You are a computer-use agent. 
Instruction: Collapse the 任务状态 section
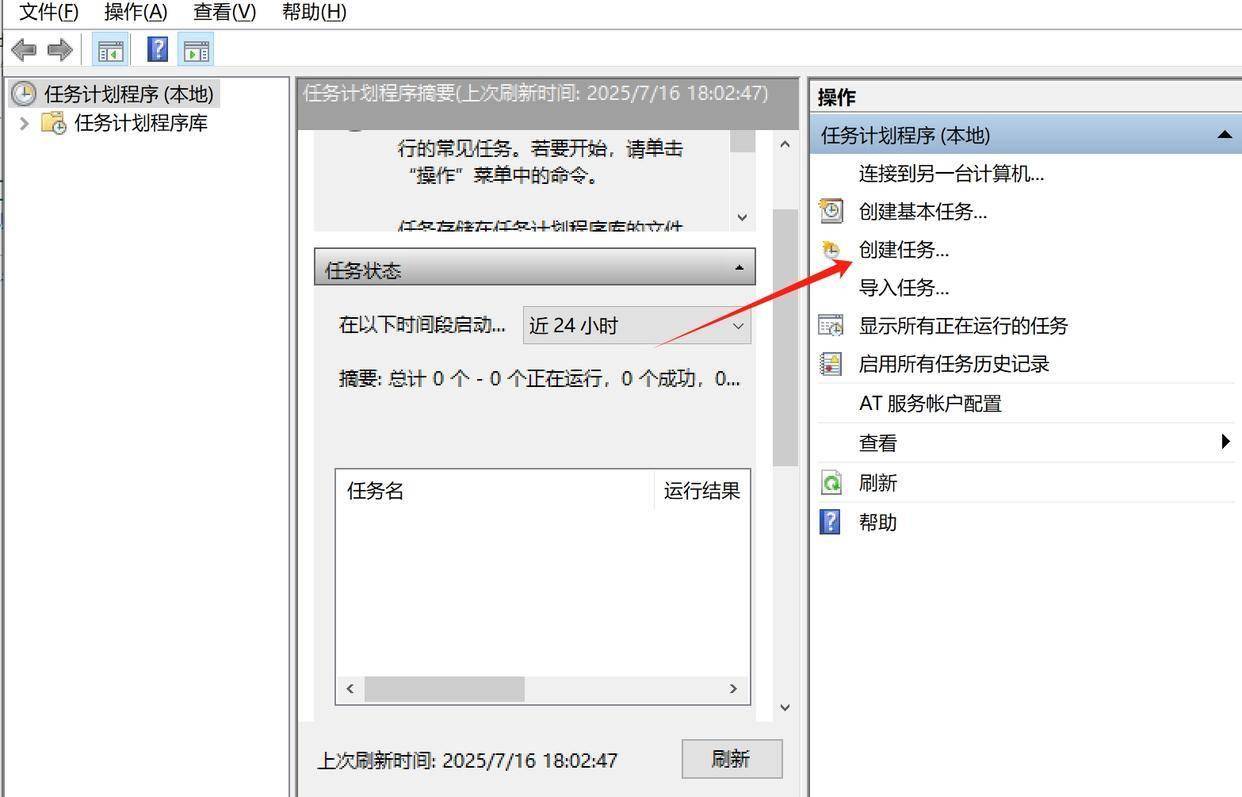738,268
